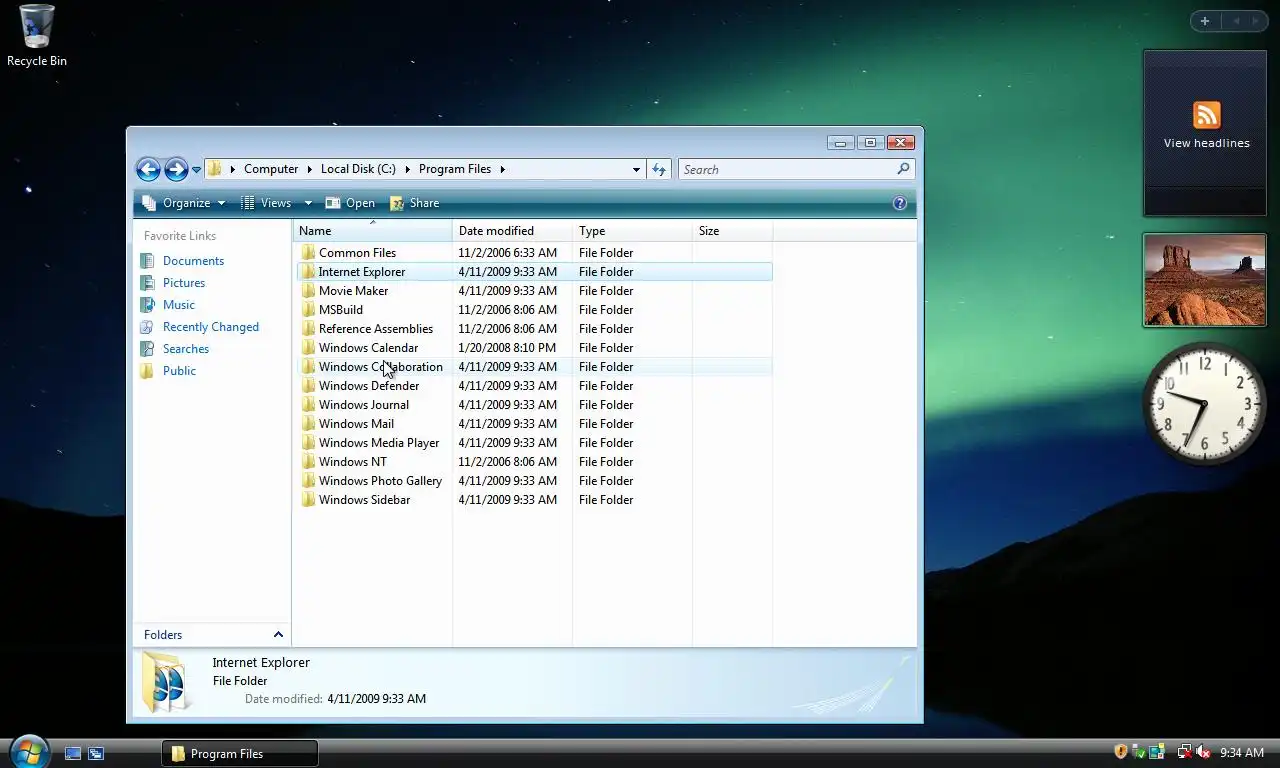Click the Share toolbar button

pos(414,203)
